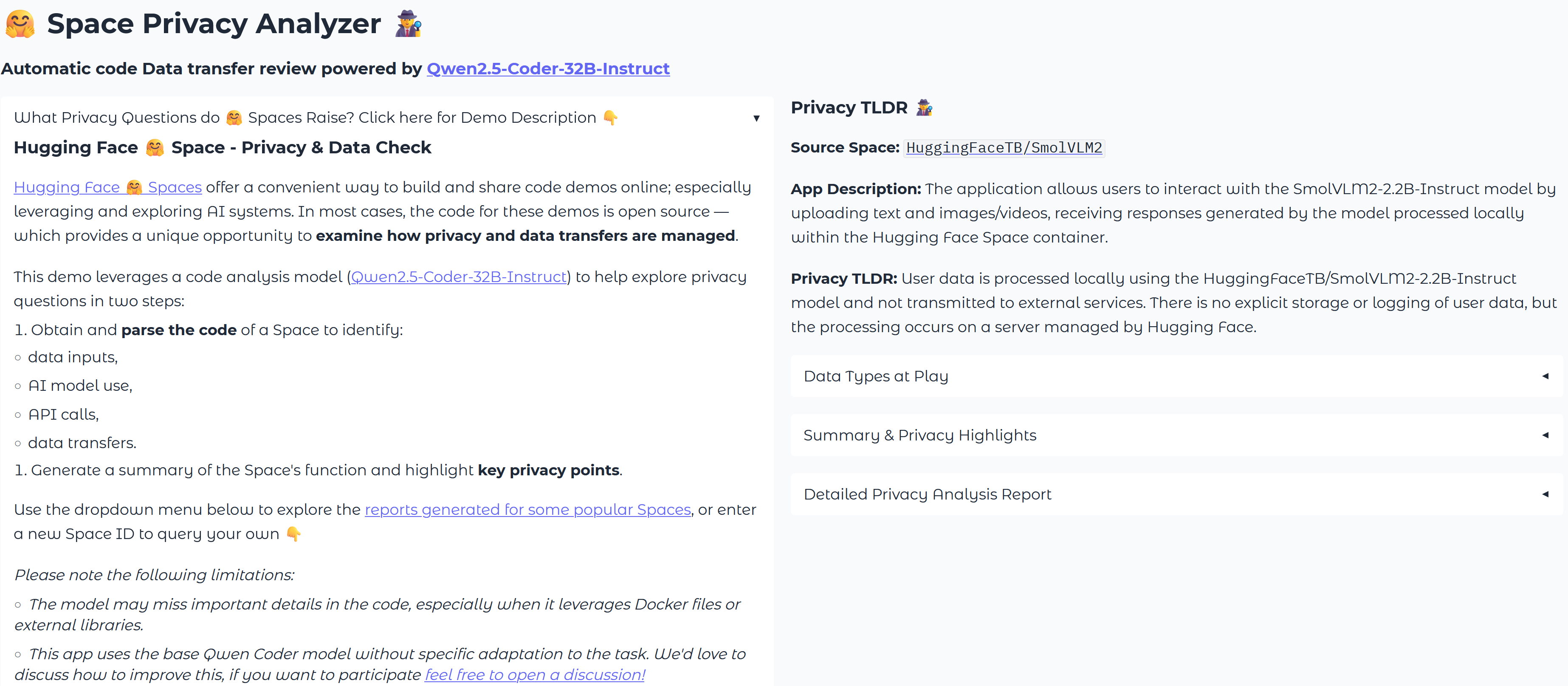Click the "Privacy & Data Check" heading text
The width and height of the screenshot is (1568, 686).
pos(336,148)
